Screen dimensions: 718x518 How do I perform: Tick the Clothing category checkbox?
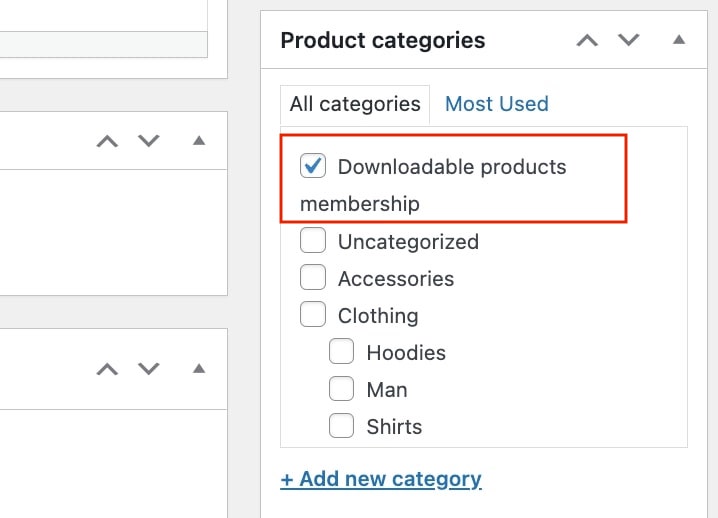pyautogui.click(x=313, y=315)
